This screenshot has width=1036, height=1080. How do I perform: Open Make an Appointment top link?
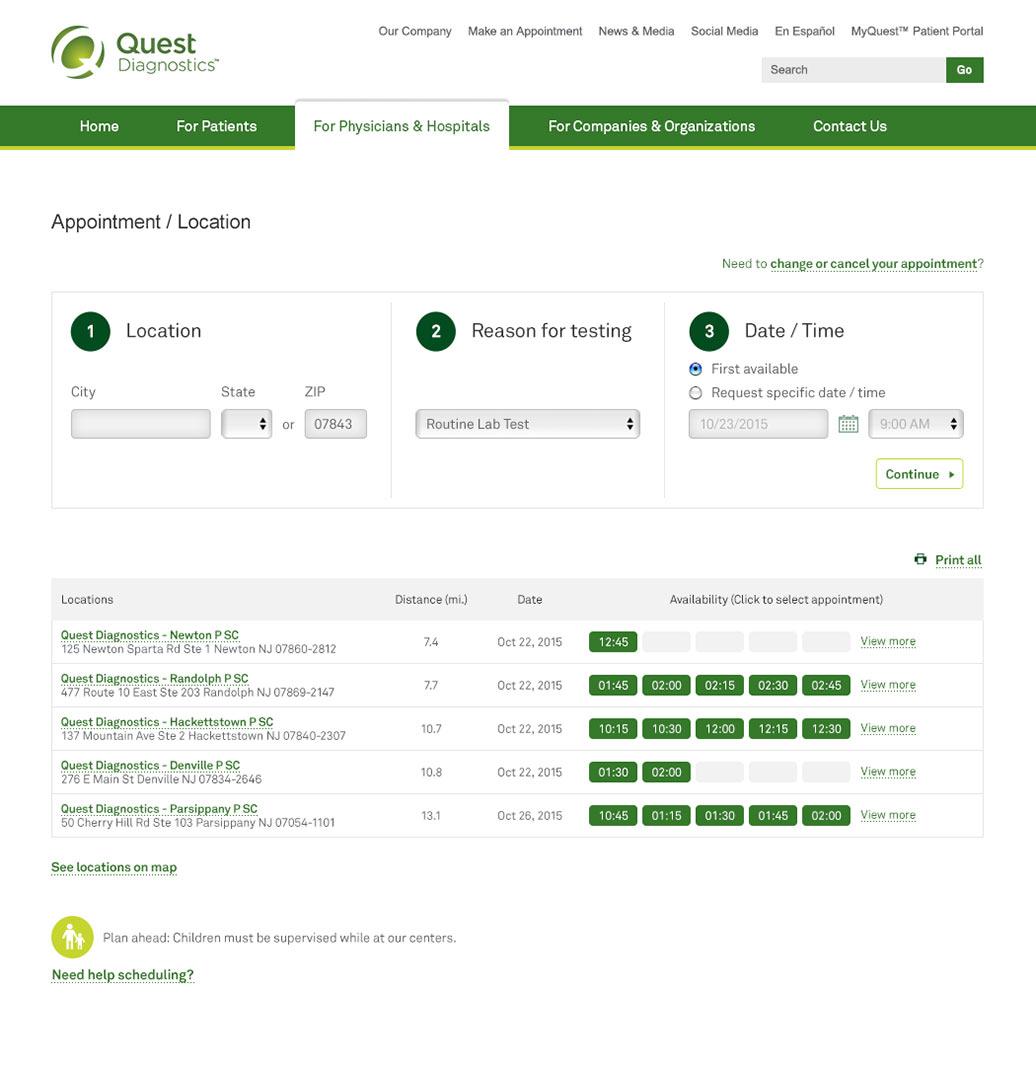pos(525,31)
